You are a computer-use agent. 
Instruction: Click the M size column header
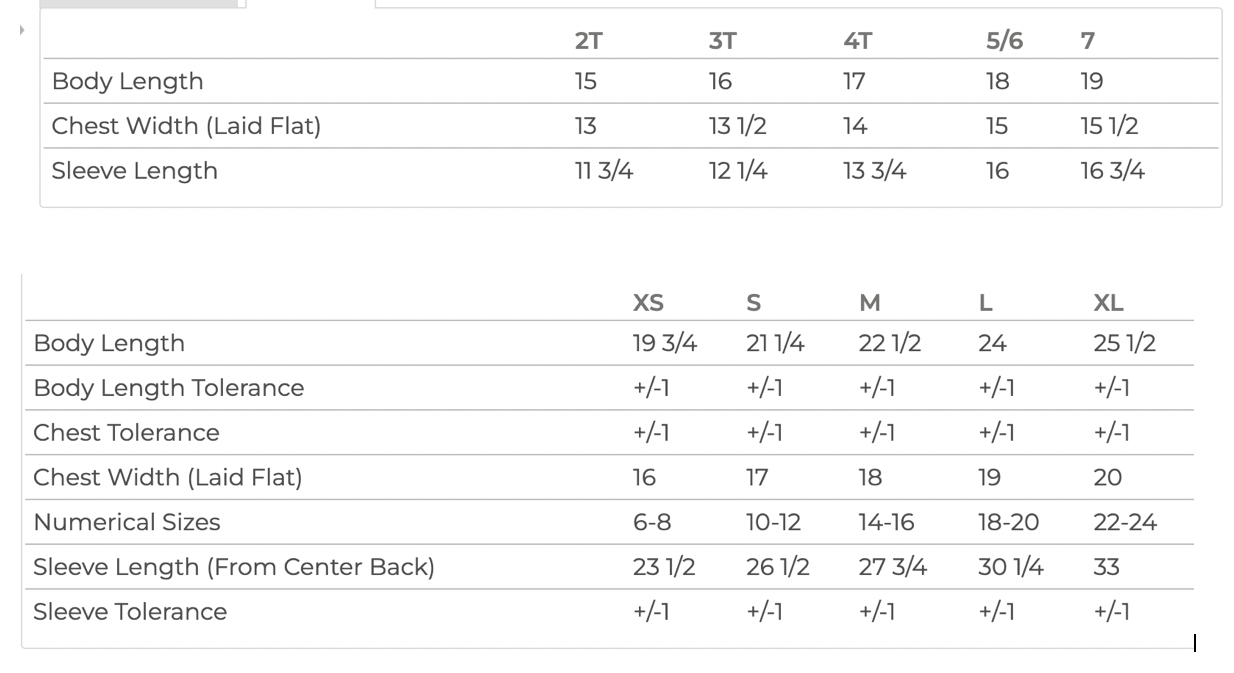[x=870, y=303]
